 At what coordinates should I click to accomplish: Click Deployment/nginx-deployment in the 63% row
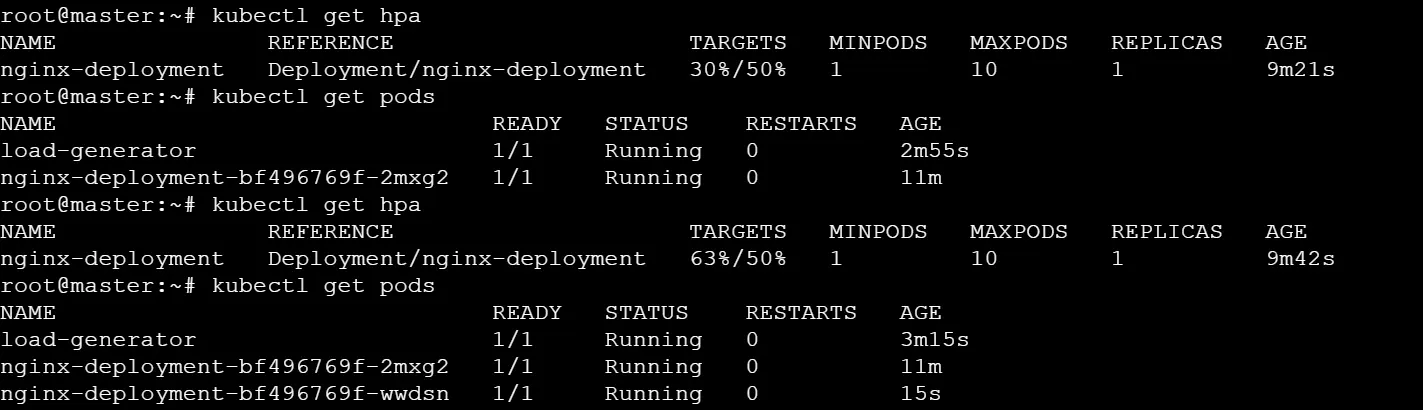[457, 259]
